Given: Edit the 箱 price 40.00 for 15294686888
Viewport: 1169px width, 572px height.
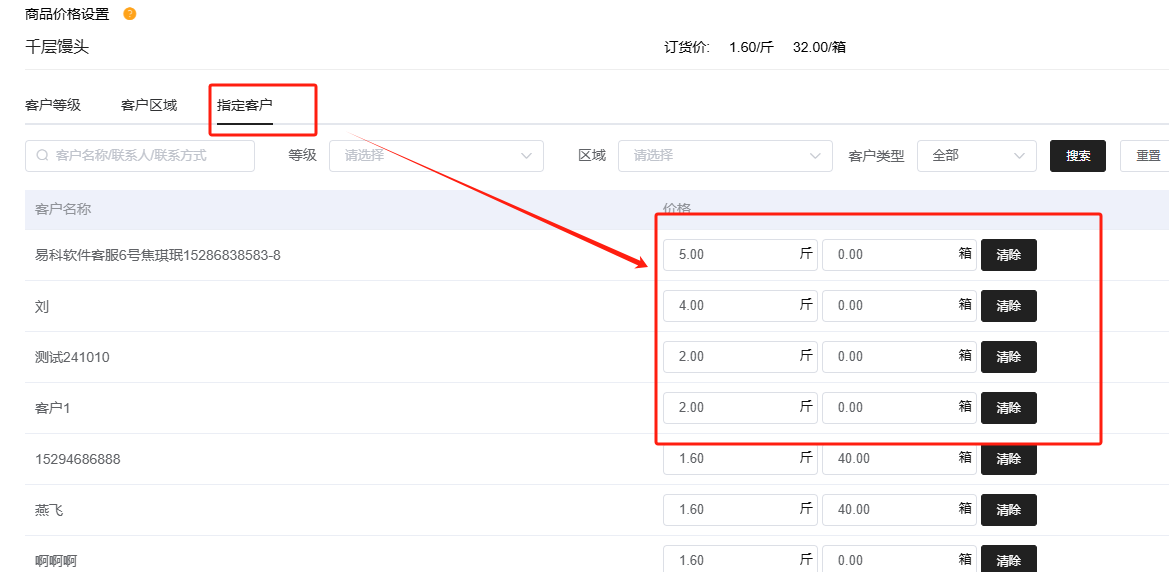Looking at the screenshot, I should click(888, 459).
